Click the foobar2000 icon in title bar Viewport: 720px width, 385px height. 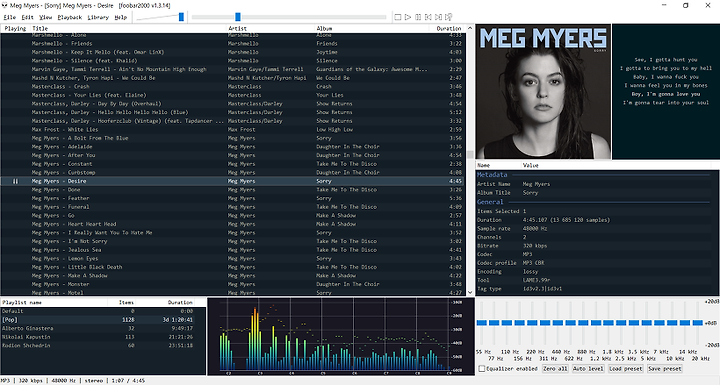tap(5, 6)
